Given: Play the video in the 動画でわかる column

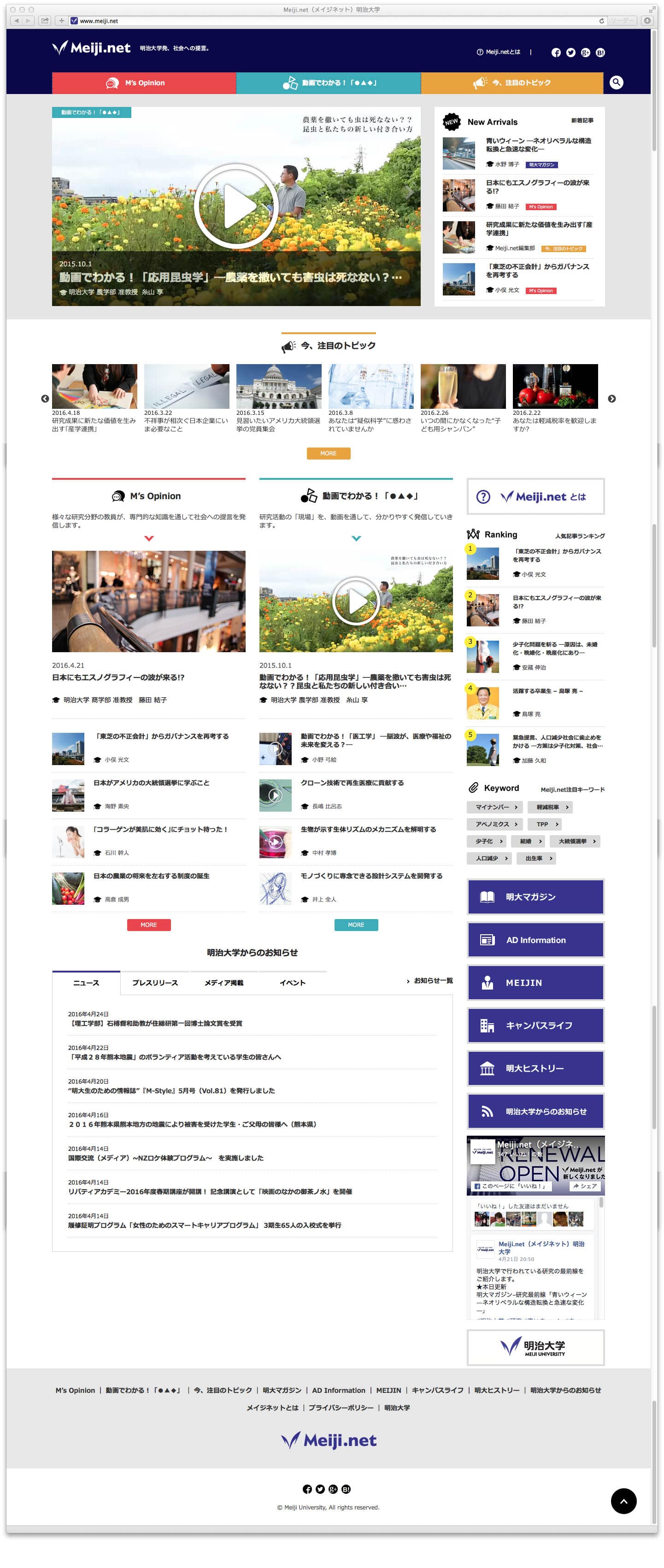Looking at the screenshot, I should [355, 601].
